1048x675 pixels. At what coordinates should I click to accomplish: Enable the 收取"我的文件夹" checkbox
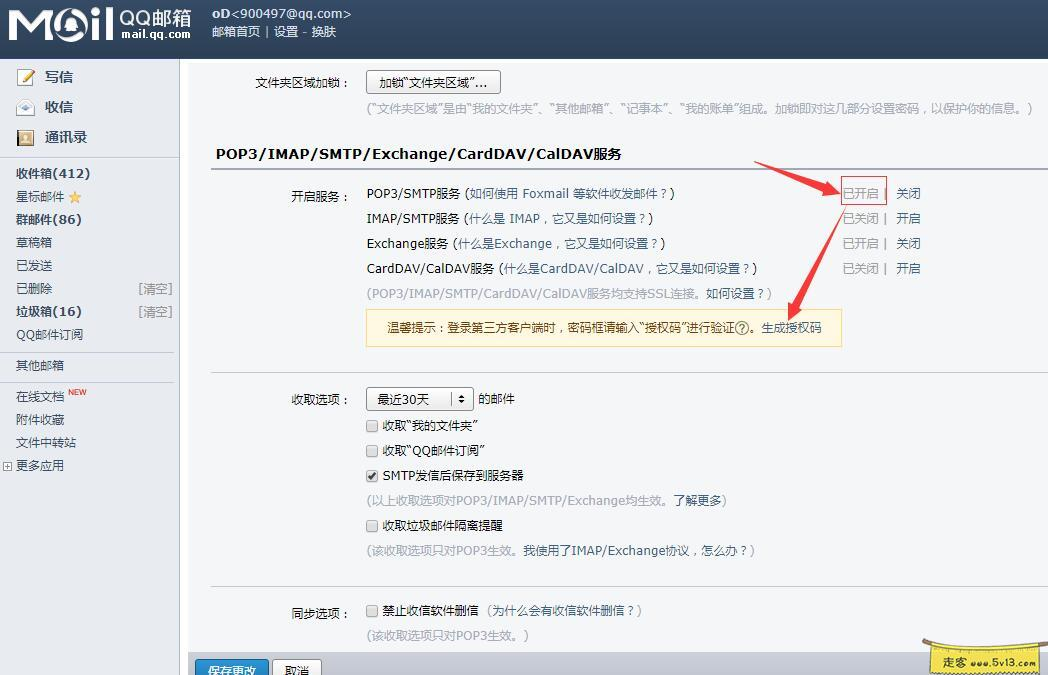pyautogui.click(x=371, y=425)
